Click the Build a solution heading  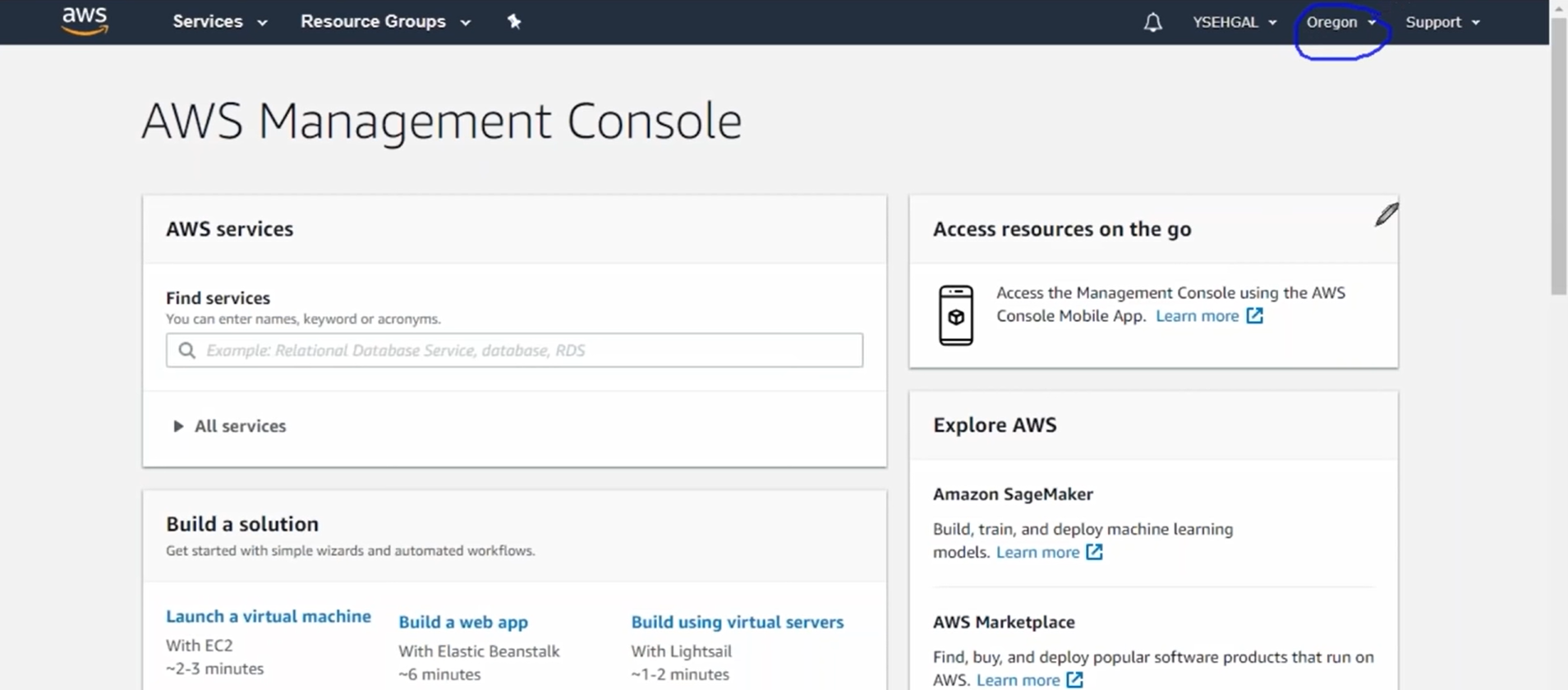[x=242, y=524]
